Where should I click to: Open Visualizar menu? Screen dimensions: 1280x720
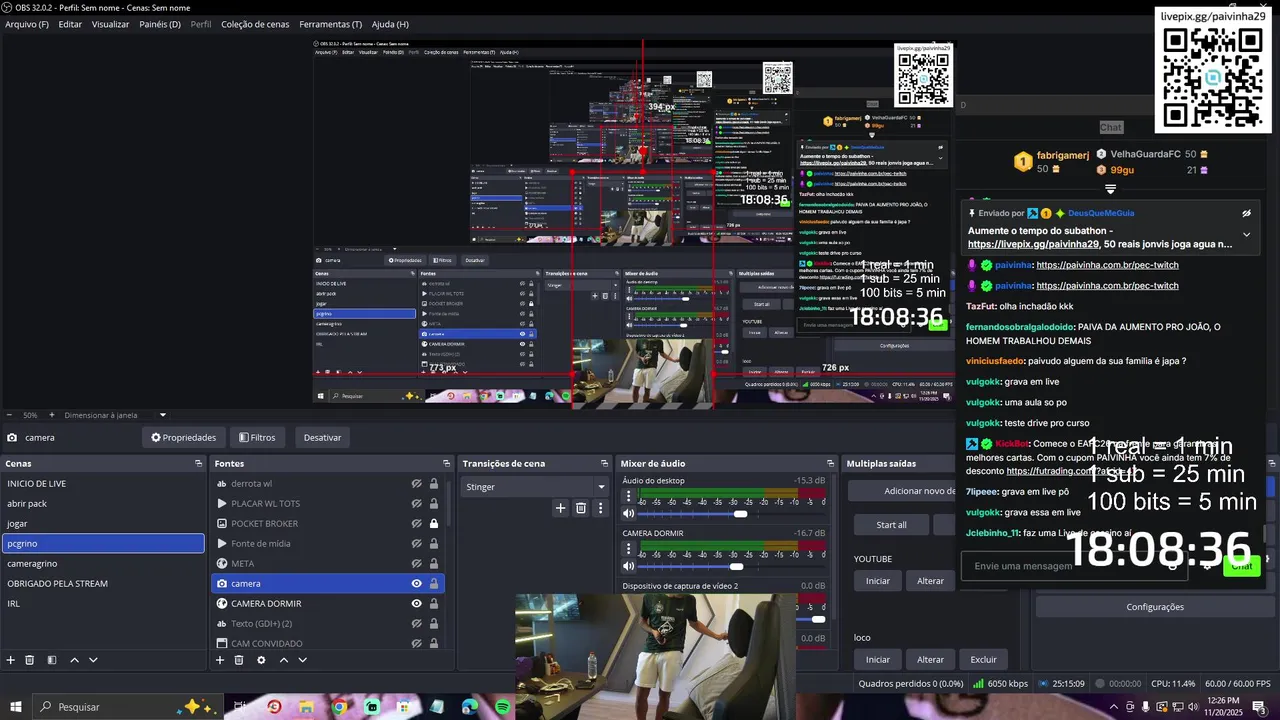coord(110,24)
